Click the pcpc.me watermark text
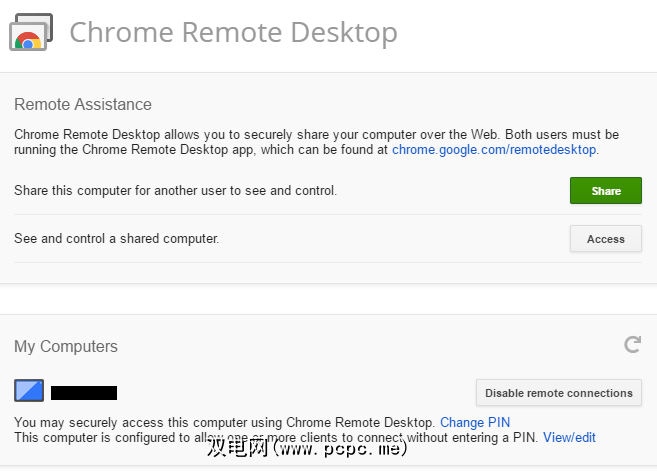Image resolution: width=657 pixels, height=471 pixels. pos(308,451)
